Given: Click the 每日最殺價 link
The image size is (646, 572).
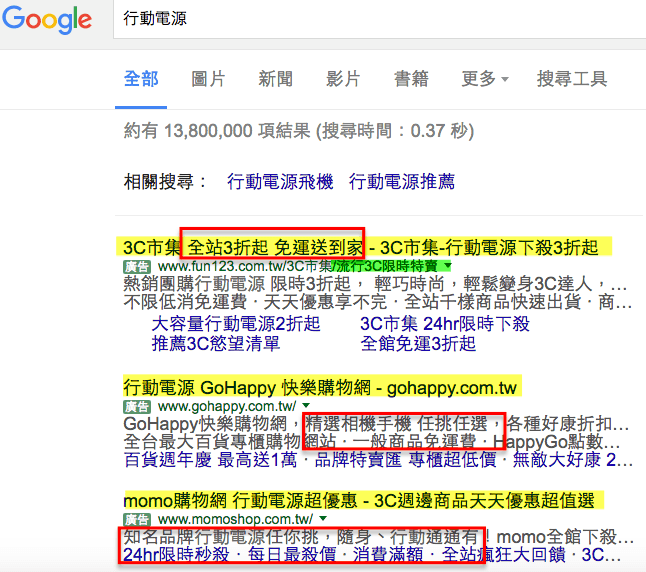Looking at the screenshot, I should pos(292,555).
